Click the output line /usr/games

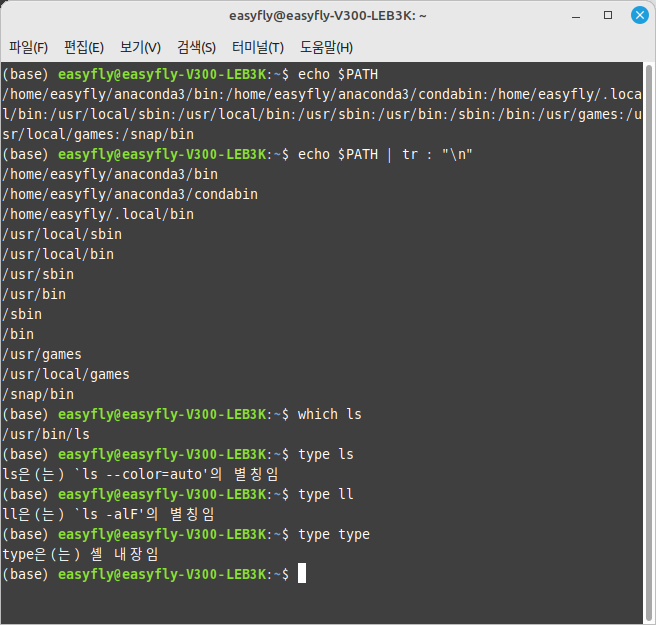click(x=42, y=355)
